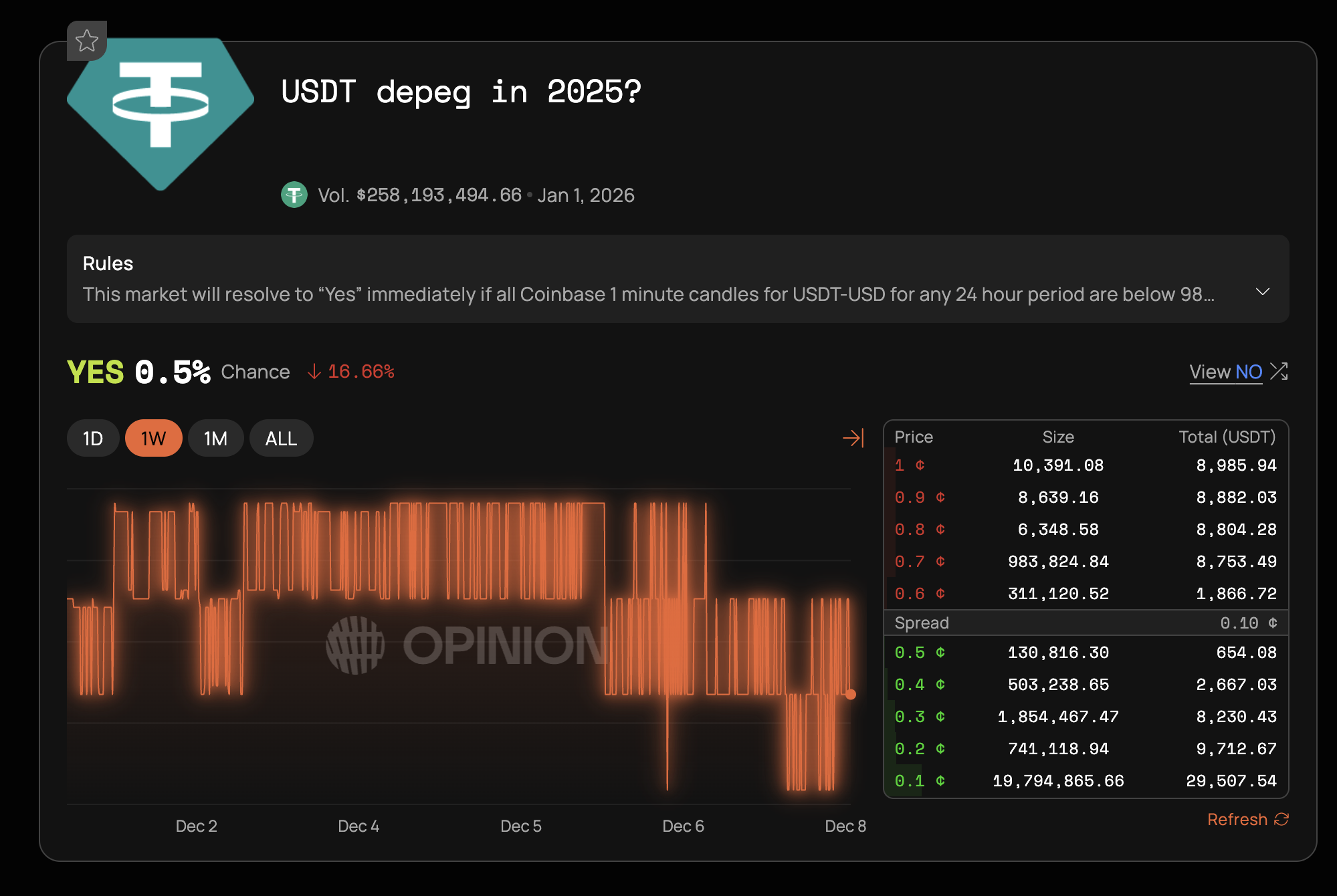This screenshot has height=896, width=1337.
Task: Click the orange endpoint dot on the price chart
Action: 850,695
